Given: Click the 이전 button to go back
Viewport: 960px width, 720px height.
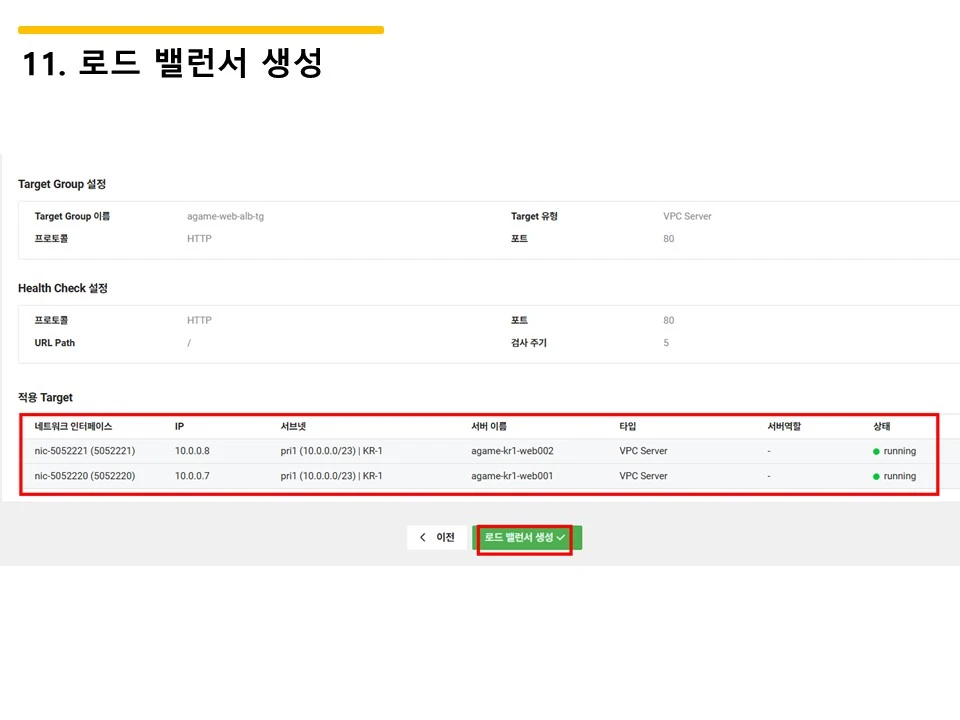Looking at the screenshot, I should 436,537.
